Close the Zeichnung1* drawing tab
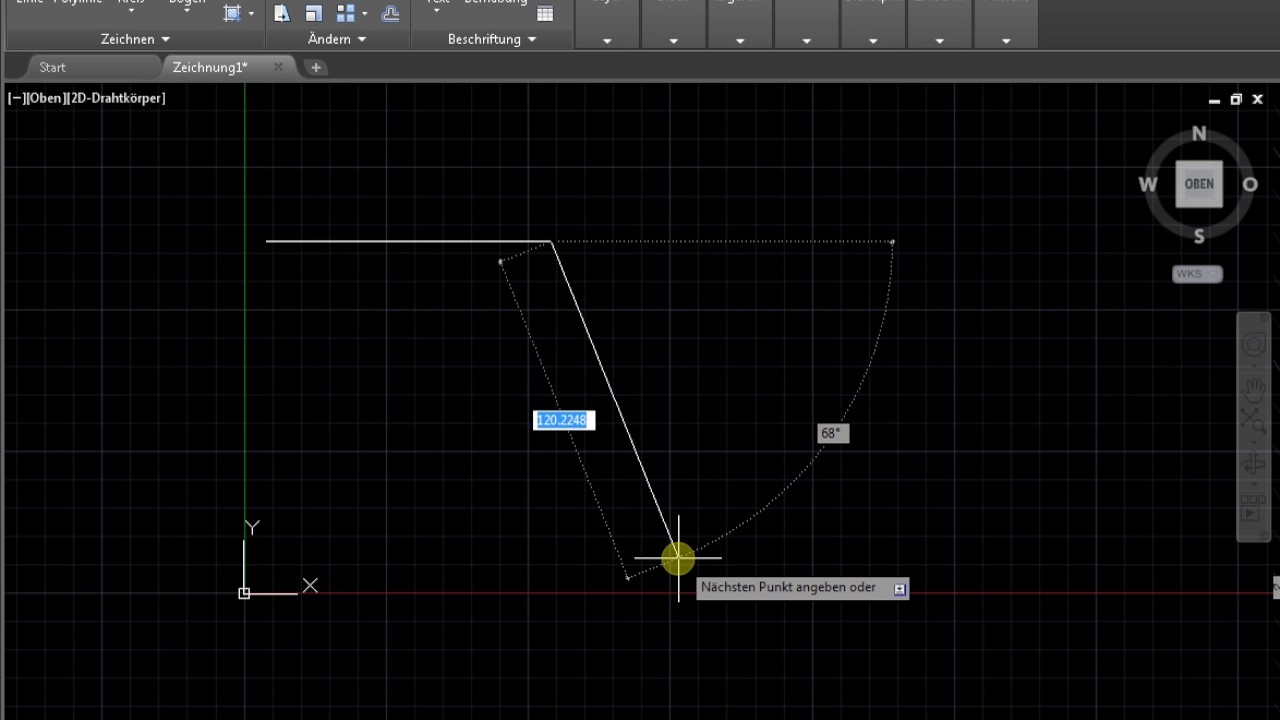 pyautogui.click(x=278, y=67)
